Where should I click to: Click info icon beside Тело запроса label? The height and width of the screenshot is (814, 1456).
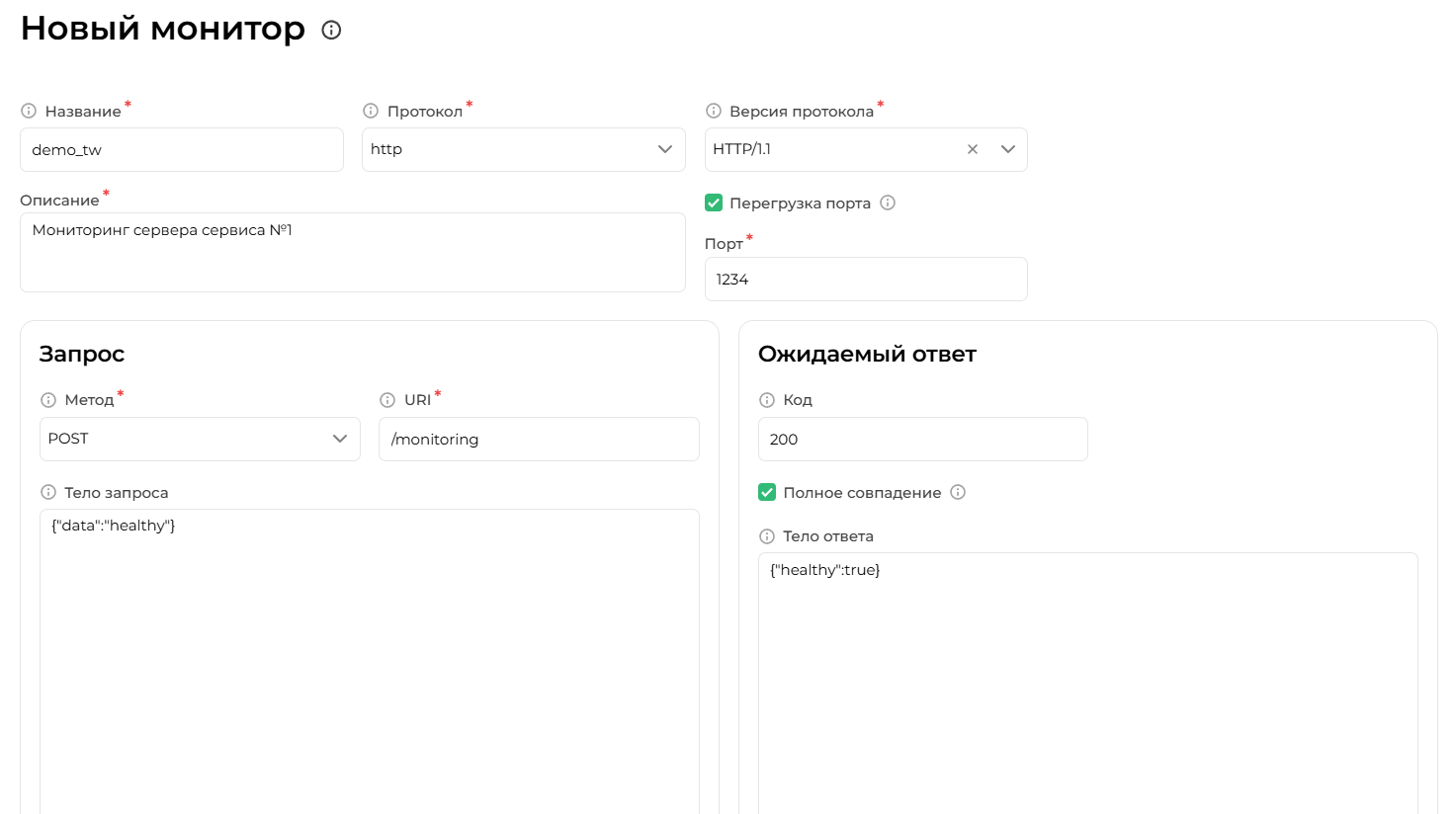point(48,492)
